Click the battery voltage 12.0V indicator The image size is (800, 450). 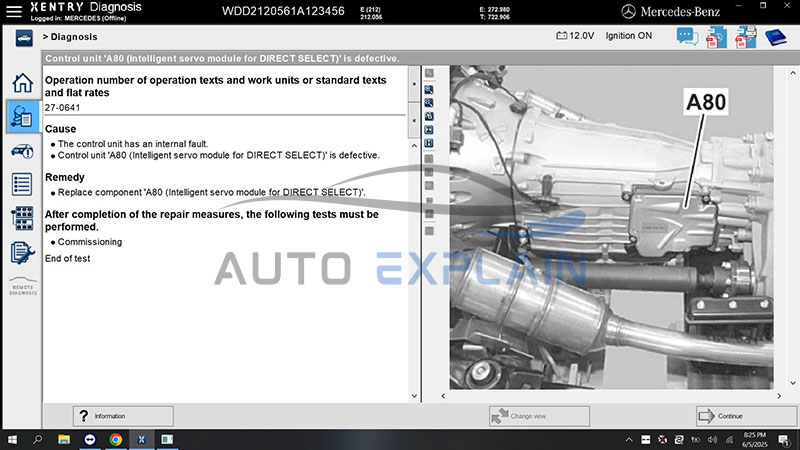click(575, 36)
